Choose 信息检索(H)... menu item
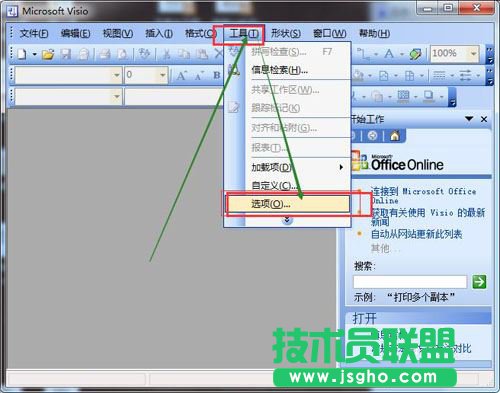Image resolution: width=500 pixels, height=393 pixels. pyautogui.click(x=288, y=70)
